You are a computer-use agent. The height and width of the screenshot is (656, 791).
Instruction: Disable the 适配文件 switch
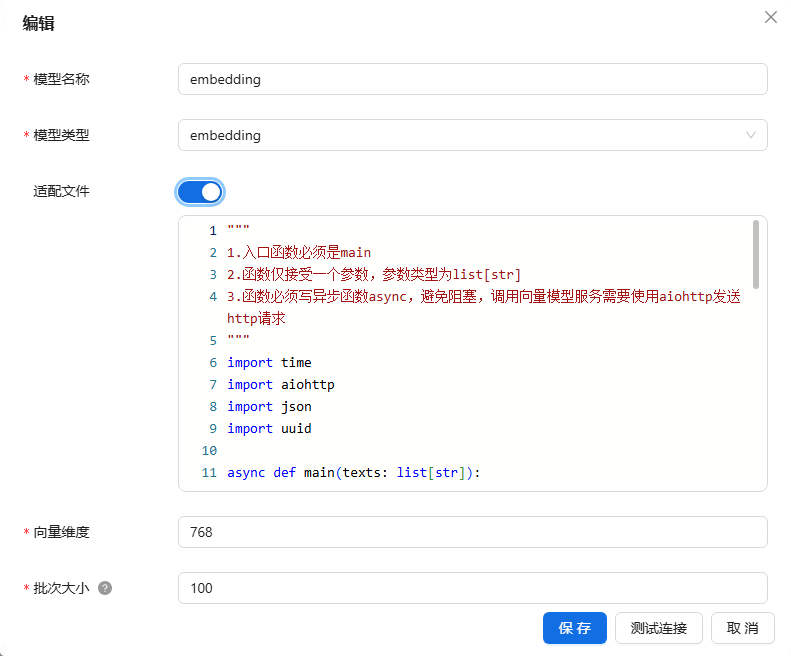click(x=200, y=192)
